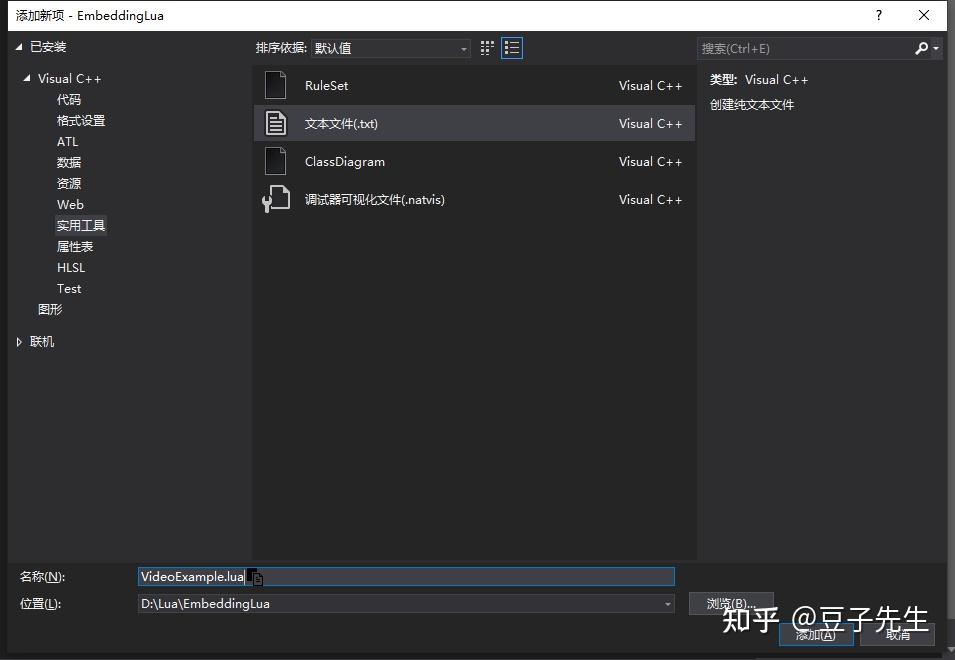Select the 调试器可视化文件(.natvis) template icon
This screenshot has width=955, height=660.
[x=275, y=199]
